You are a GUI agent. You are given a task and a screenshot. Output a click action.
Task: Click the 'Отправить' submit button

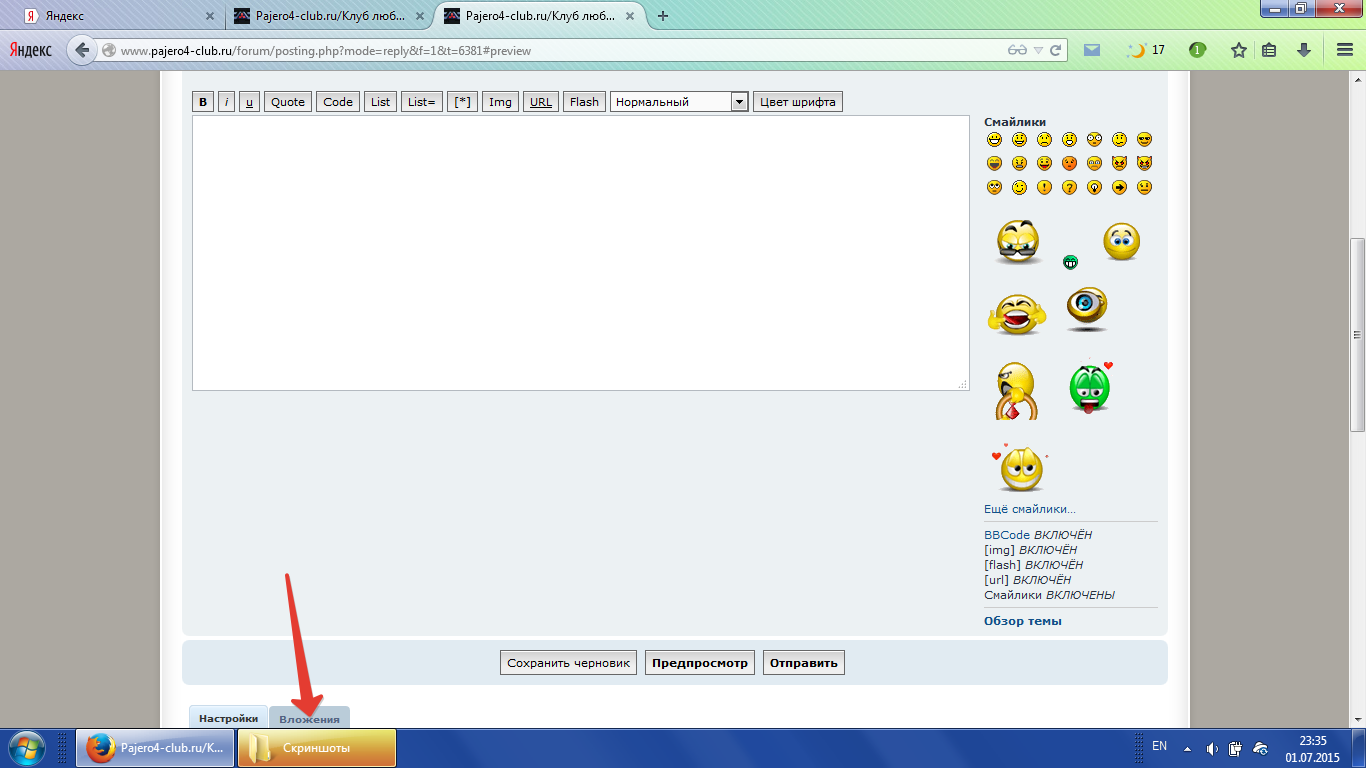[803, 662]
